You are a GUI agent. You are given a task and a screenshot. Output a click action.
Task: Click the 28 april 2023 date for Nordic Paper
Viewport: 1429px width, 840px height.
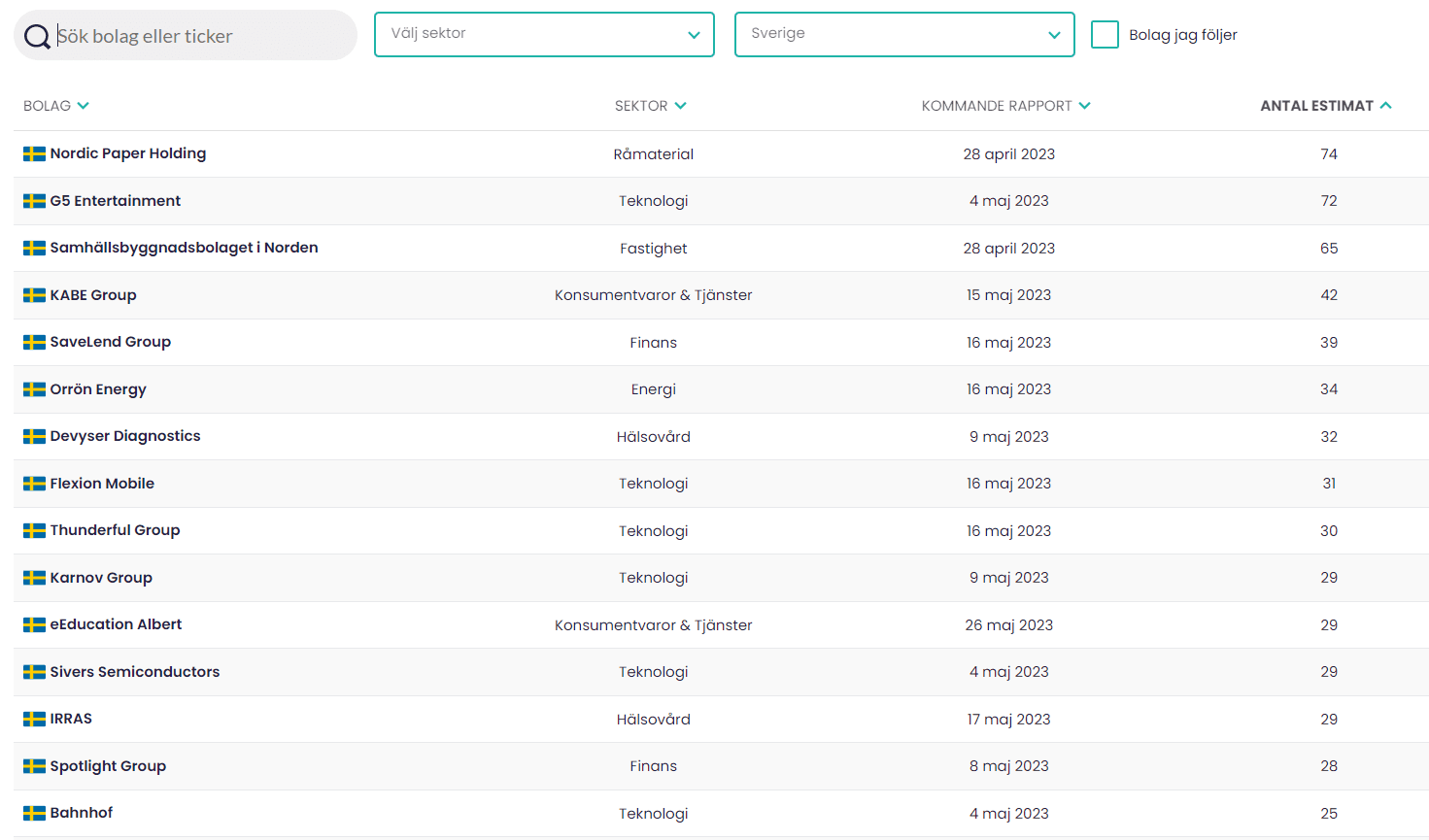coord(1008,153)
